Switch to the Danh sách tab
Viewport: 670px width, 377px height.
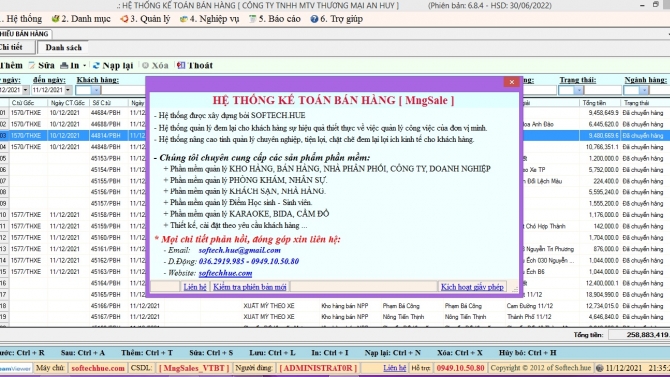click(x=63, y=48)
